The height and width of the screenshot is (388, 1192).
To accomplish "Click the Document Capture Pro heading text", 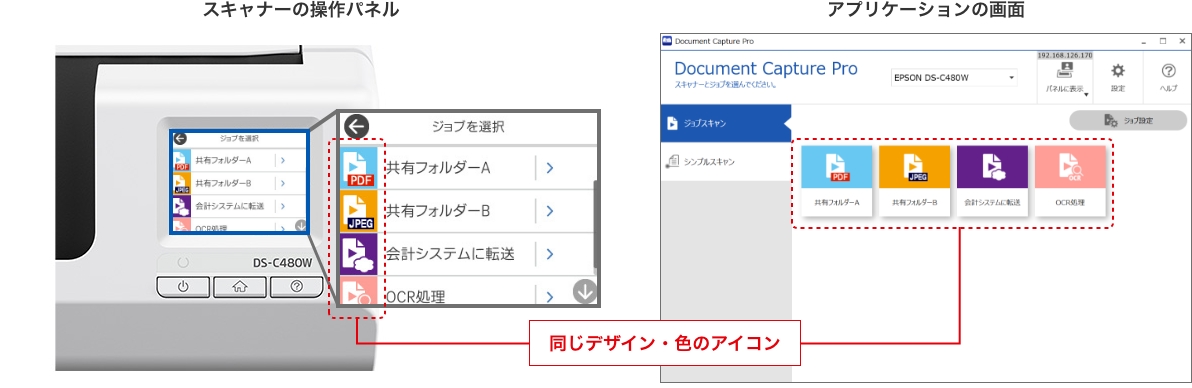I will [766, 68].
